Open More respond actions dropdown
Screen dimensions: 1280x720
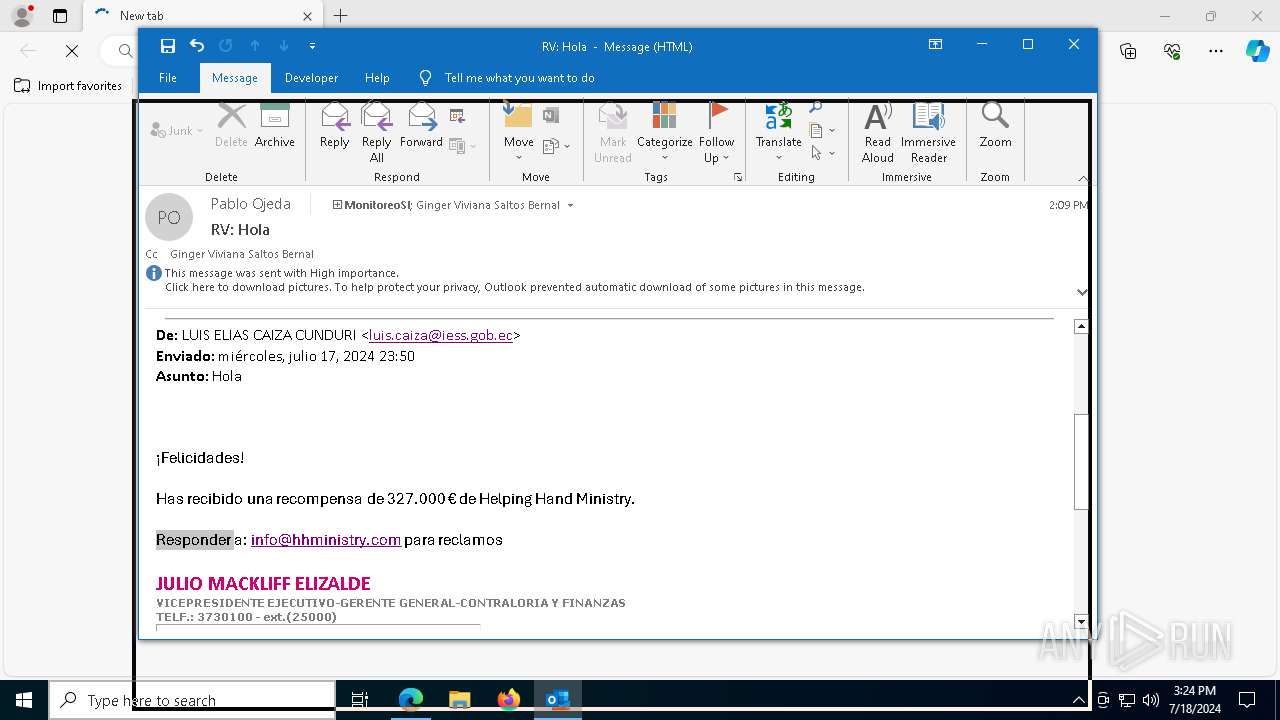[x=462, y=146]
